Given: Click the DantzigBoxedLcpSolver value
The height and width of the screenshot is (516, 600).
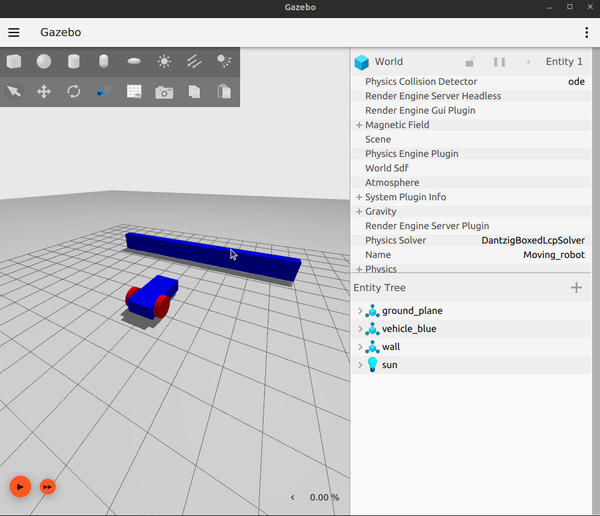Looking at the screenshot, I should click(533, 240).
